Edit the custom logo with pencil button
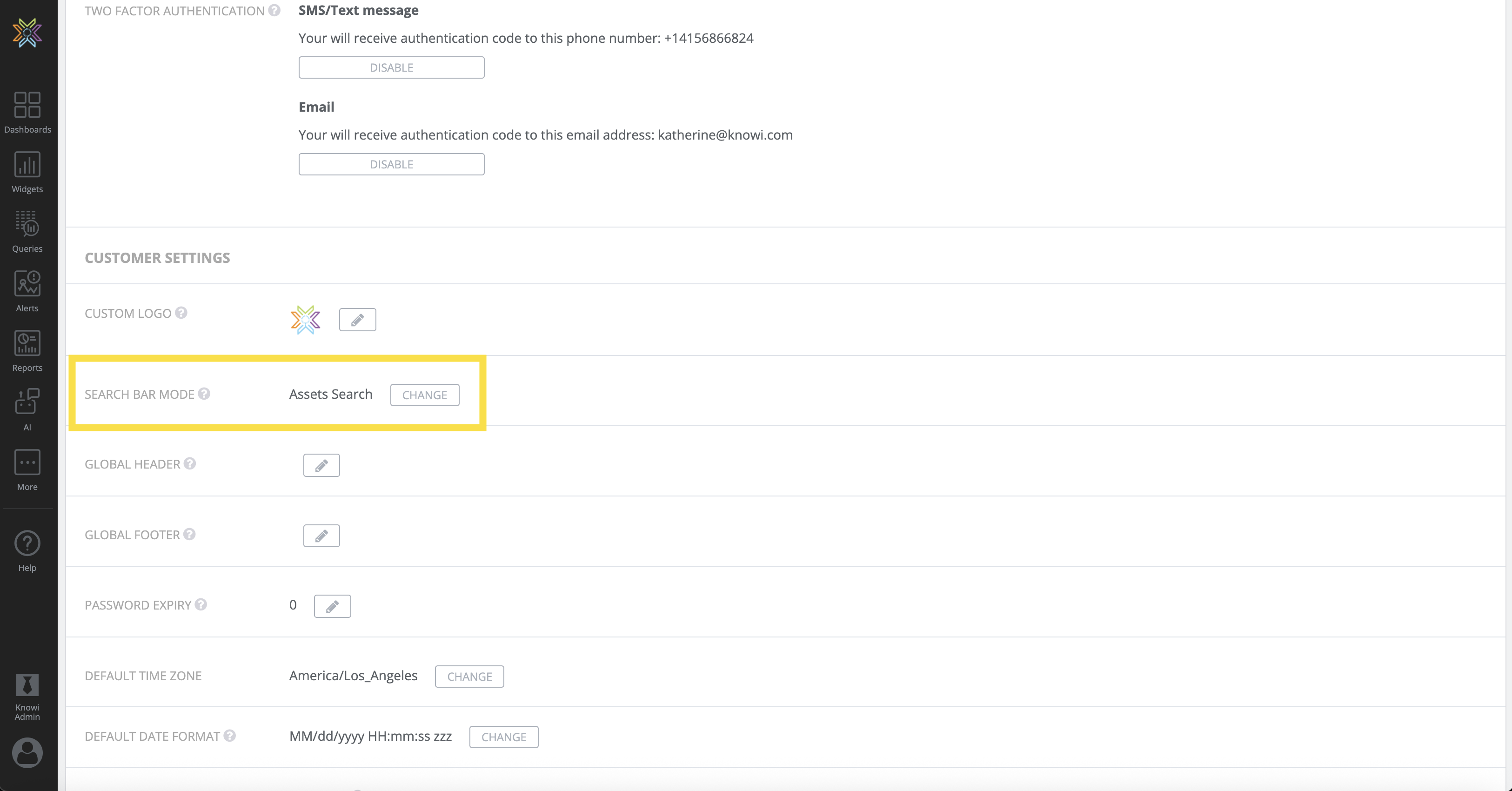The image size is (1512, 791). click(x=357, y=320)
